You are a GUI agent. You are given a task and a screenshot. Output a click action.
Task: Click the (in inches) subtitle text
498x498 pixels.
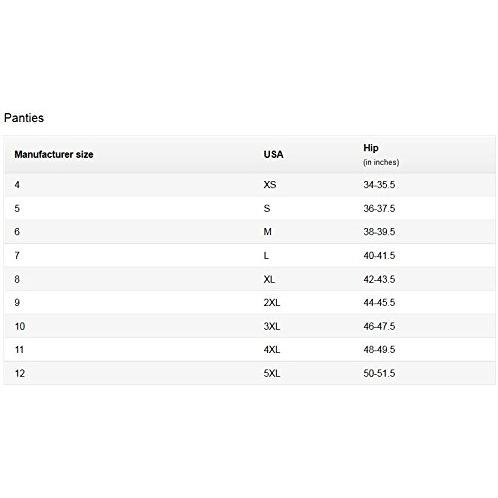pyautogui.click(x=381, y=162)
